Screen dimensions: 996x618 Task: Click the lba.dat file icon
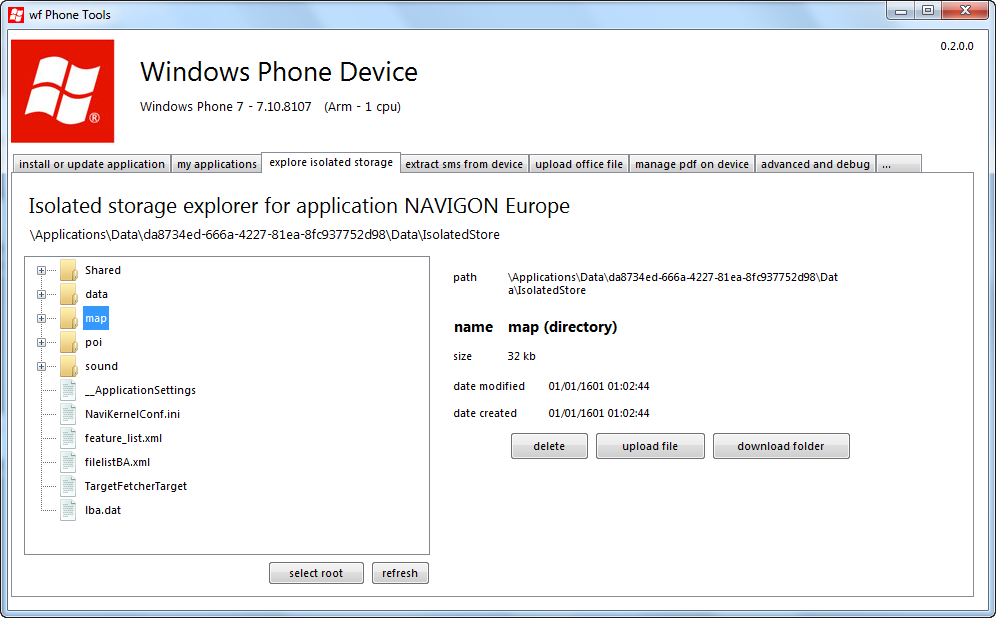(x=68, y=510)
